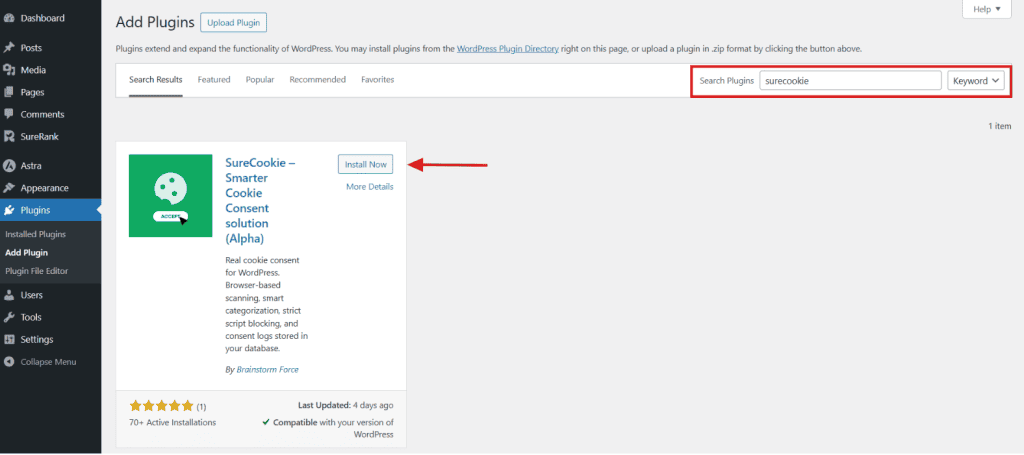
Task: Click the SureRank logo icon
Action: pos(9,137)
